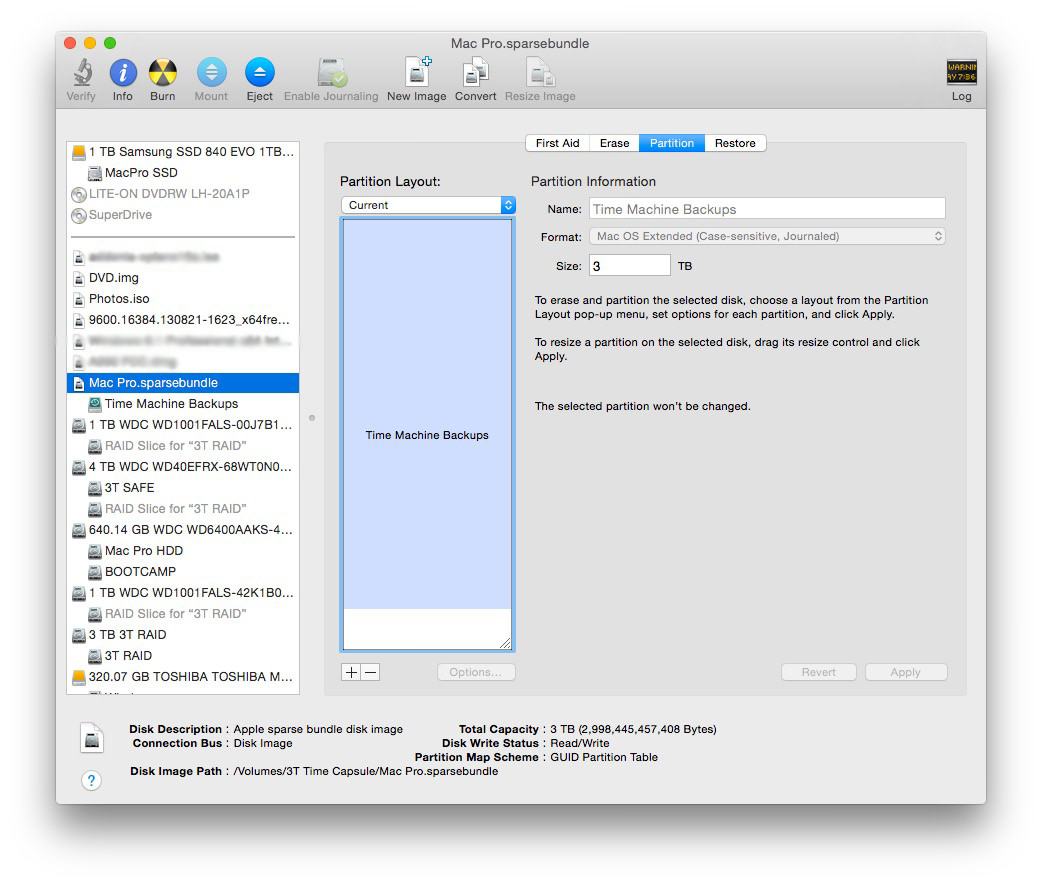Select the 1 TB Samsung SSD 840 EVO disk
This screenshot has width=1042, height=884.
coord(183,152)
